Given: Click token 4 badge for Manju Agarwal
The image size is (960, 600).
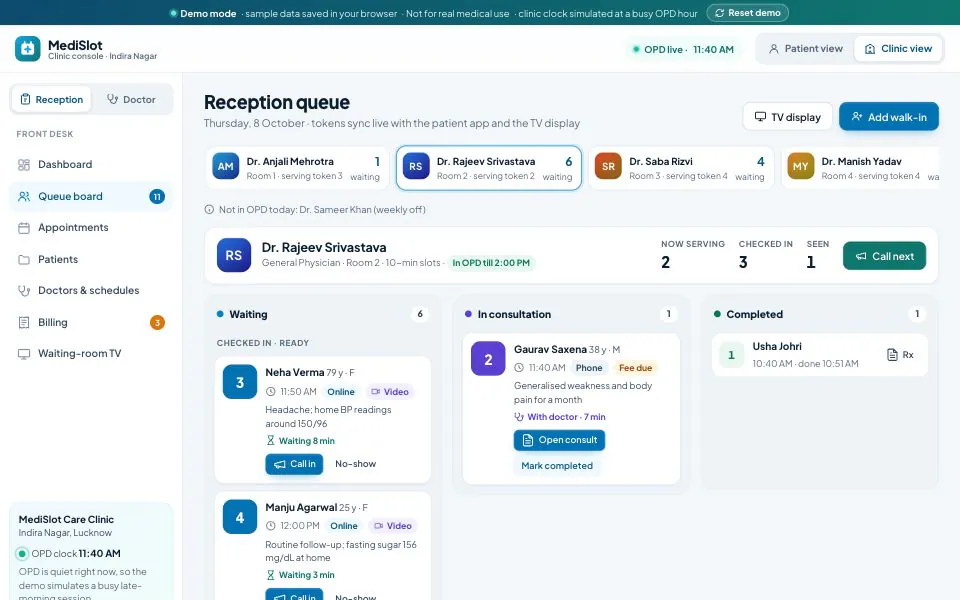Looking at the screenshot, I should click(240, 517).
